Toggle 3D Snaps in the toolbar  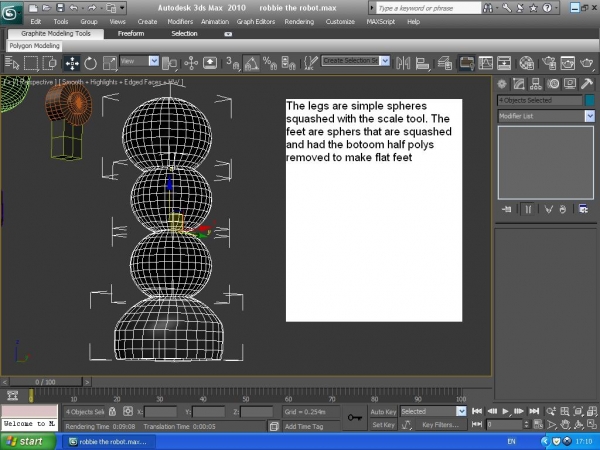[232, 63]
